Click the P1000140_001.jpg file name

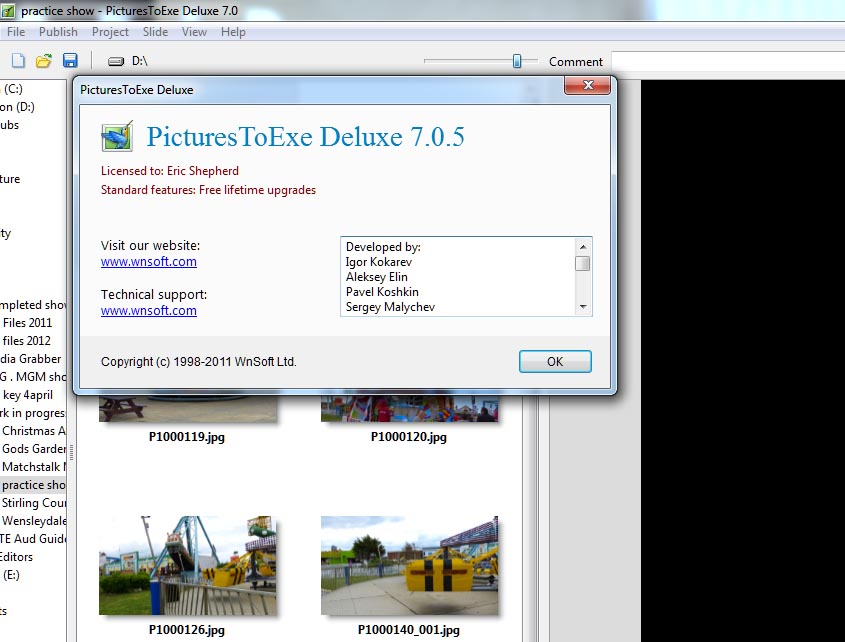point(409,630)
